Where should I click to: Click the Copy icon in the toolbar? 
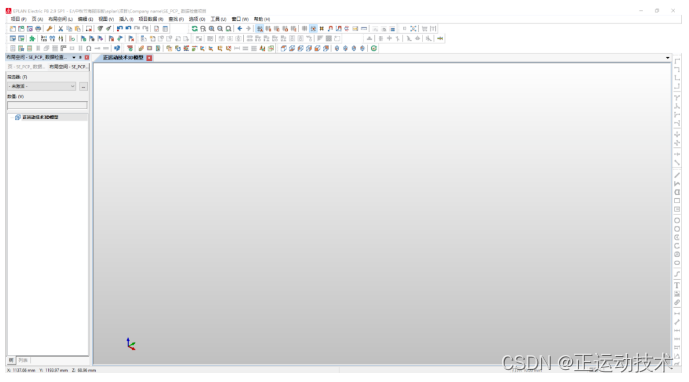[69, 29]
